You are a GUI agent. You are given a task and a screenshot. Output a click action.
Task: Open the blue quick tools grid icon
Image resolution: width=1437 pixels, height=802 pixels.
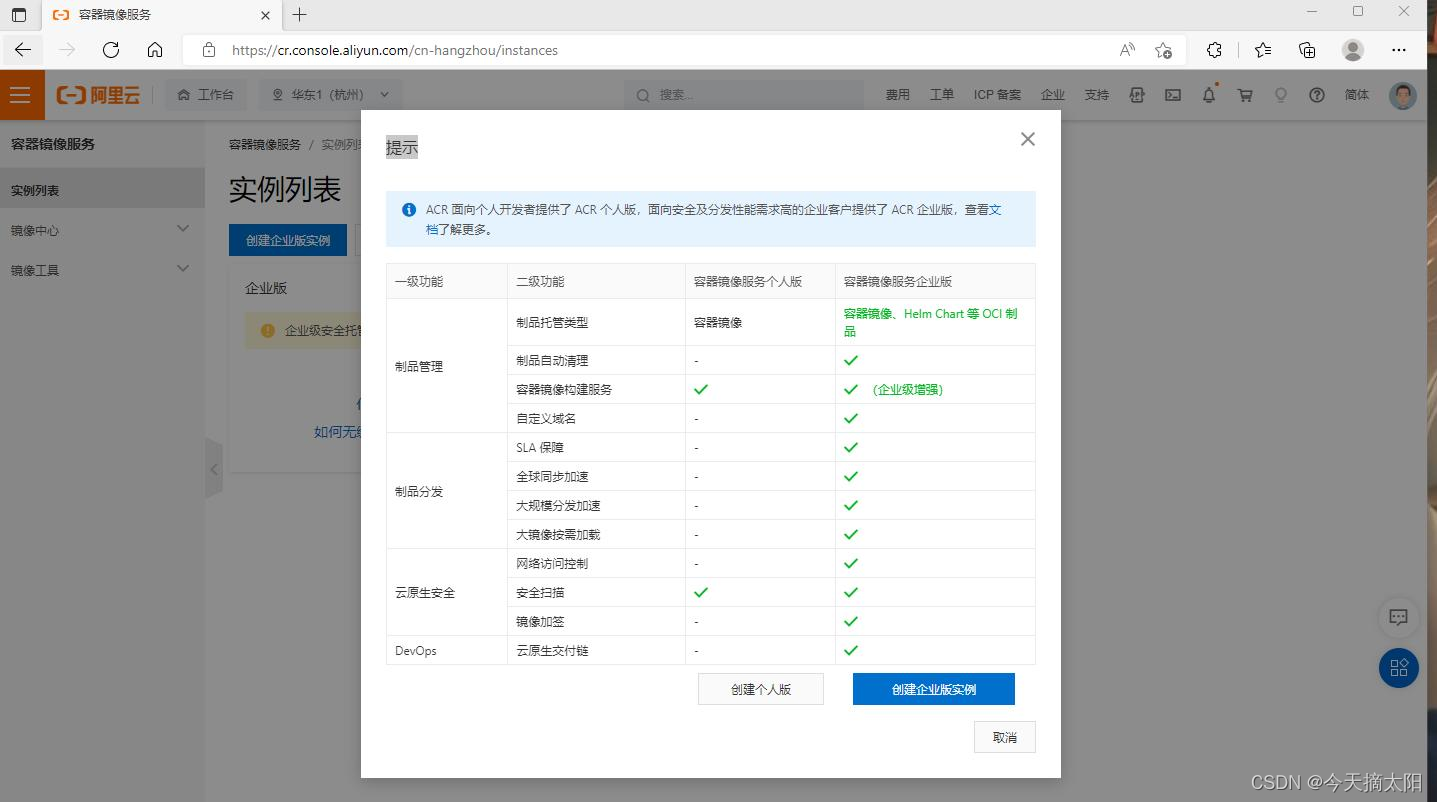pos(1398,668)
